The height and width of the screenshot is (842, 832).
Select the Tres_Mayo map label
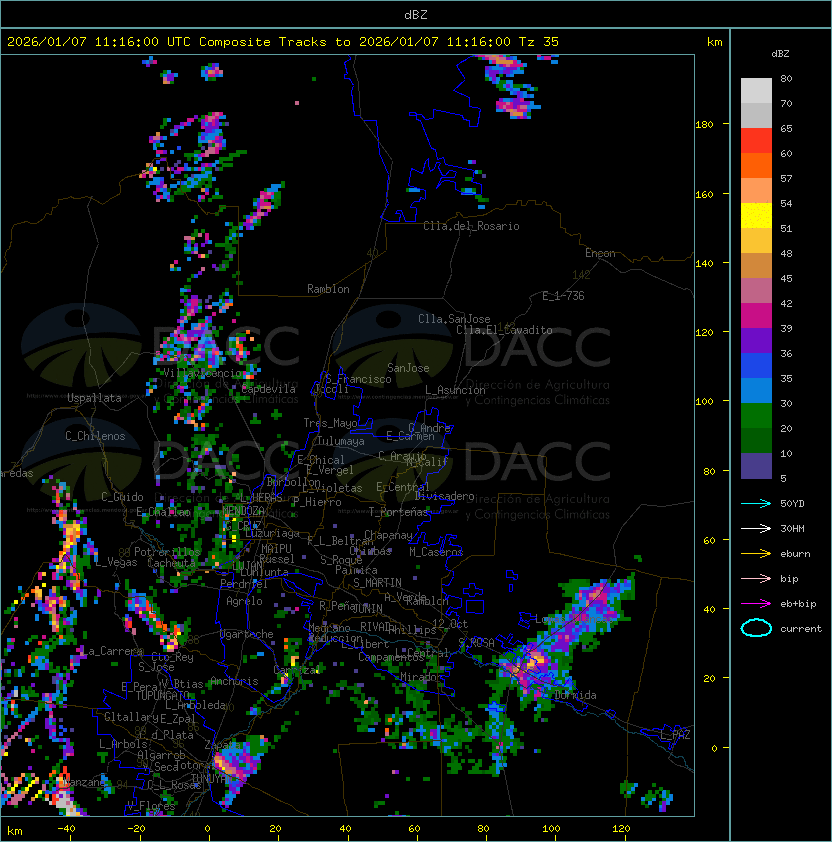[330, 423]
